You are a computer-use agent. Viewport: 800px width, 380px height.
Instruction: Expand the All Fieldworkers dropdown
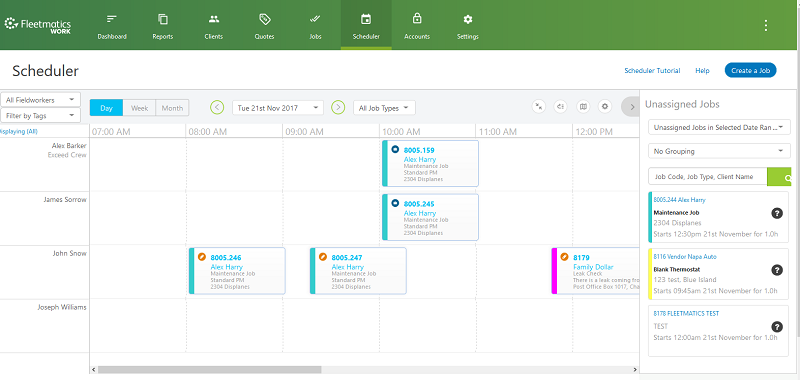[x=40, y=99]
